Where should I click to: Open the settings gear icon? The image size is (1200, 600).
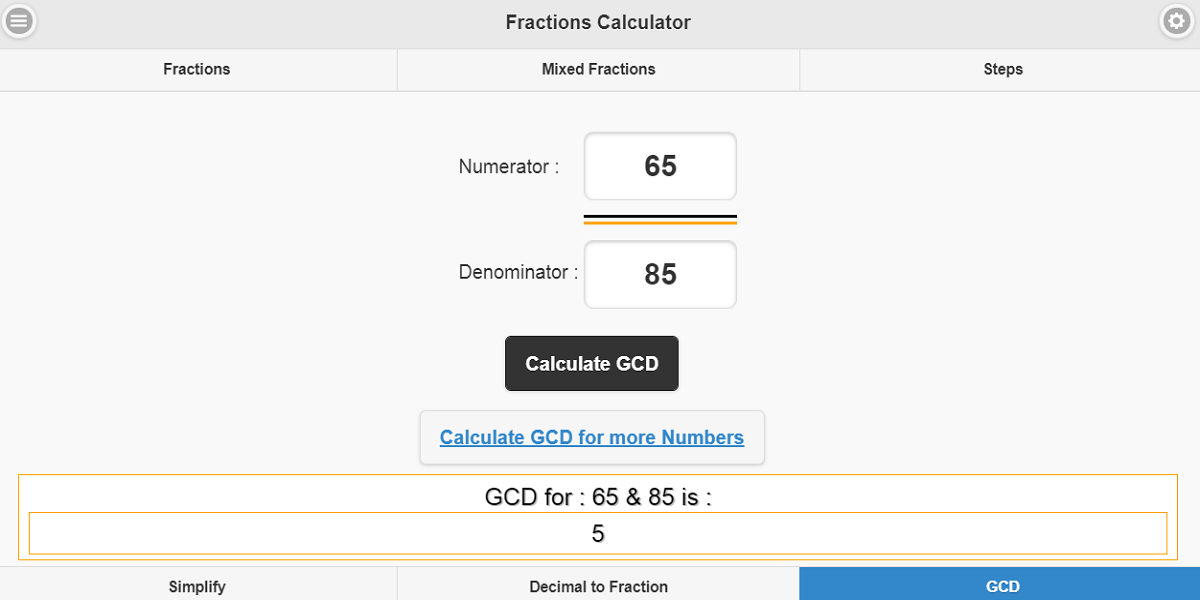click(1176, 21)
